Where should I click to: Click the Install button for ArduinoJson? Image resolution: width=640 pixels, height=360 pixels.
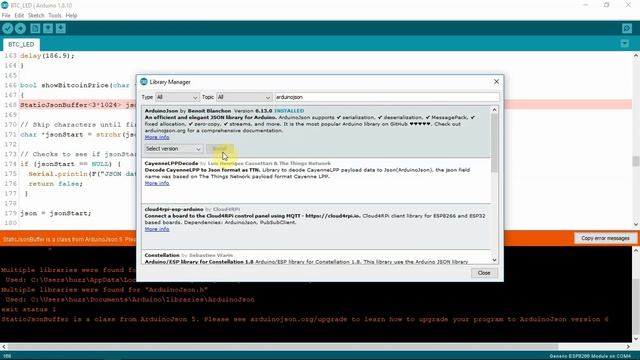(220, 149)
